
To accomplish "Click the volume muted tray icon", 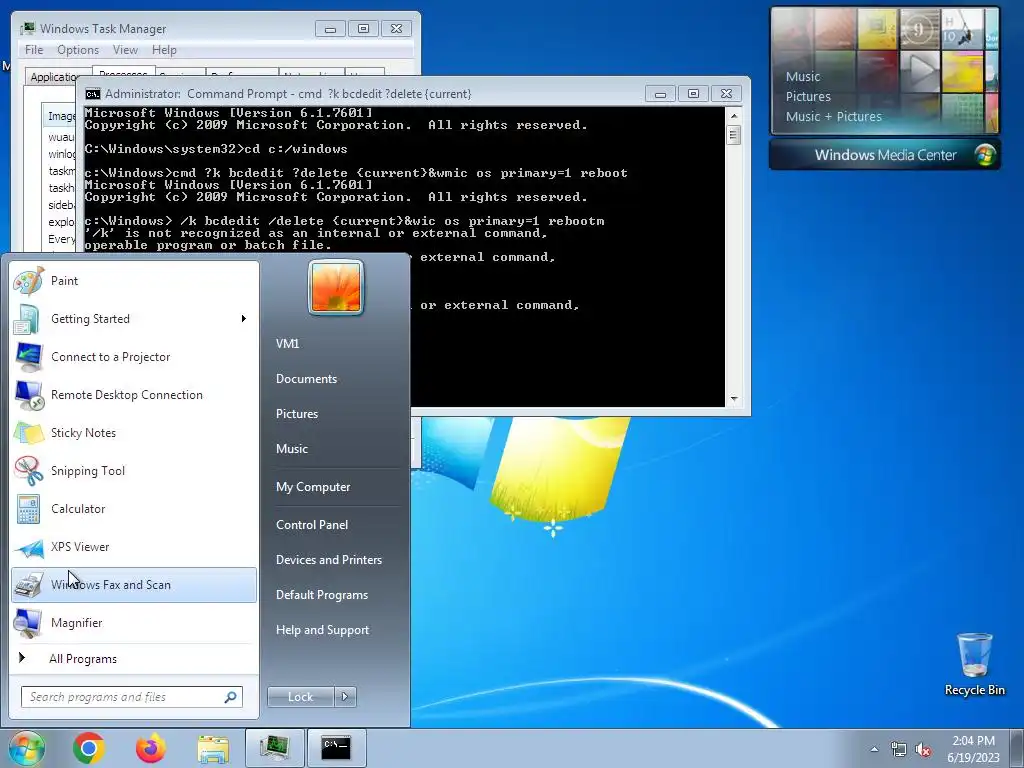I will (923, 750).
